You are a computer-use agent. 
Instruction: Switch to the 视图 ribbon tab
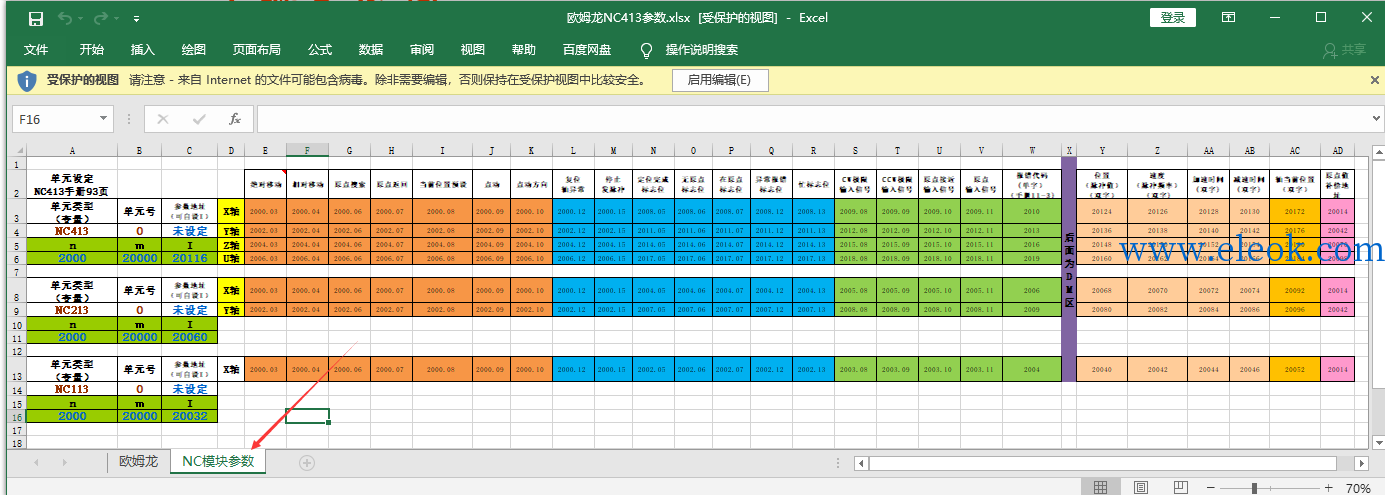(x=473, y=50)
